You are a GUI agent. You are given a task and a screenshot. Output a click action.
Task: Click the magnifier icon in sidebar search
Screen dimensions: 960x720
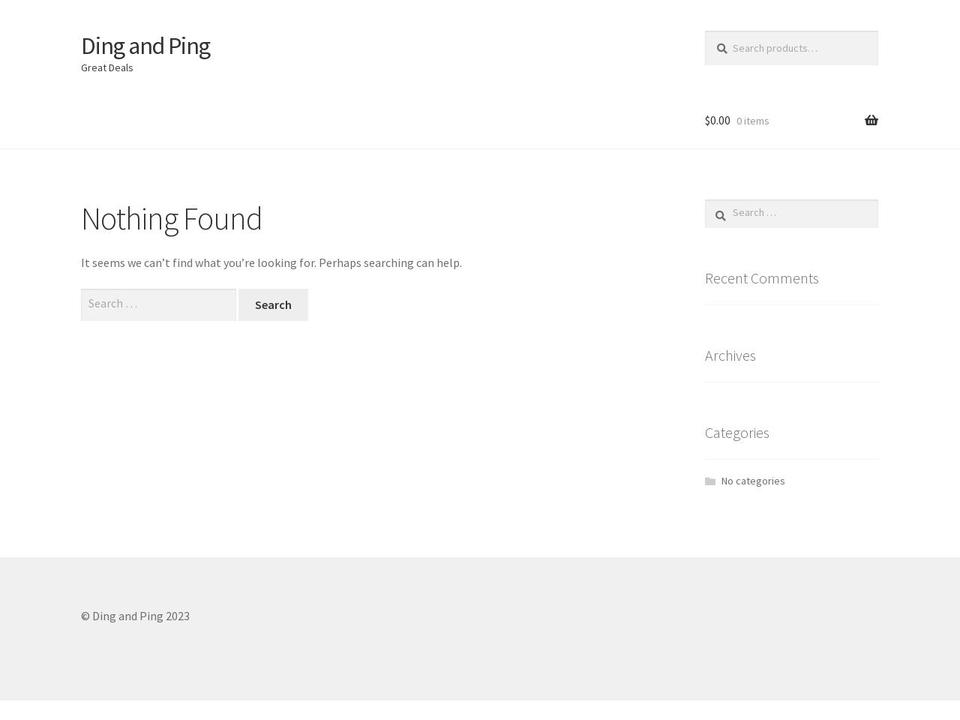721,216
